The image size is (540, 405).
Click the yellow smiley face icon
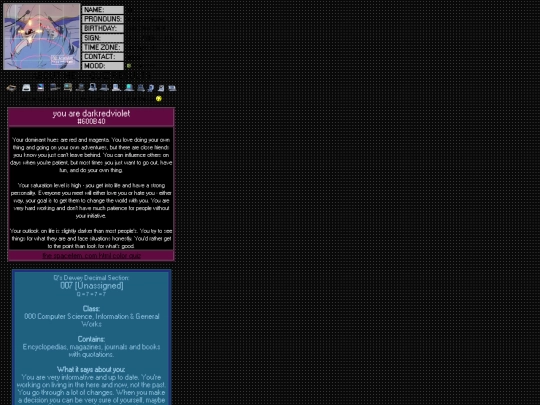pyautogui.click(x=159, y=98)
